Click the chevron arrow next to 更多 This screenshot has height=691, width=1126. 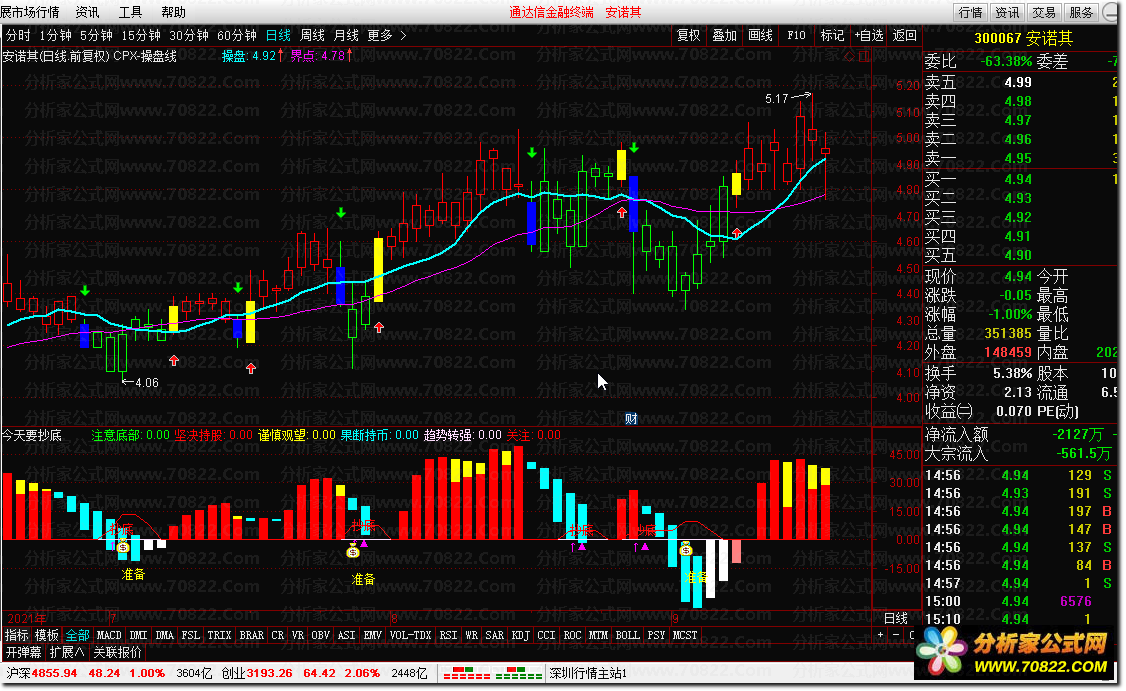pyautogui.click(x=403, y=35)
